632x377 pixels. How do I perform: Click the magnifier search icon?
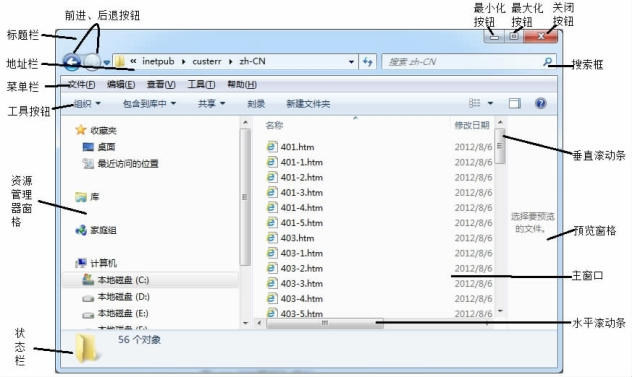547,61
